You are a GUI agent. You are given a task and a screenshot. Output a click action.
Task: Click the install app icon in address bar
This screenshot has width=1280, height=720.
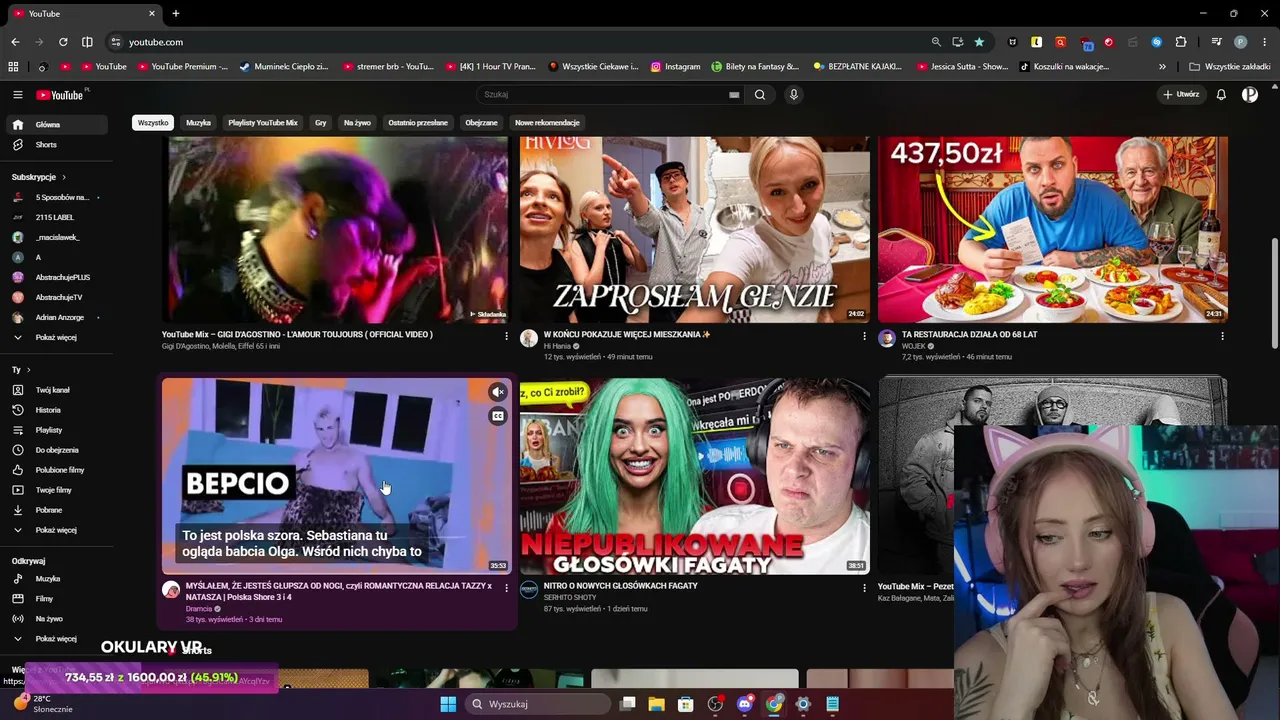pos(958,42)
